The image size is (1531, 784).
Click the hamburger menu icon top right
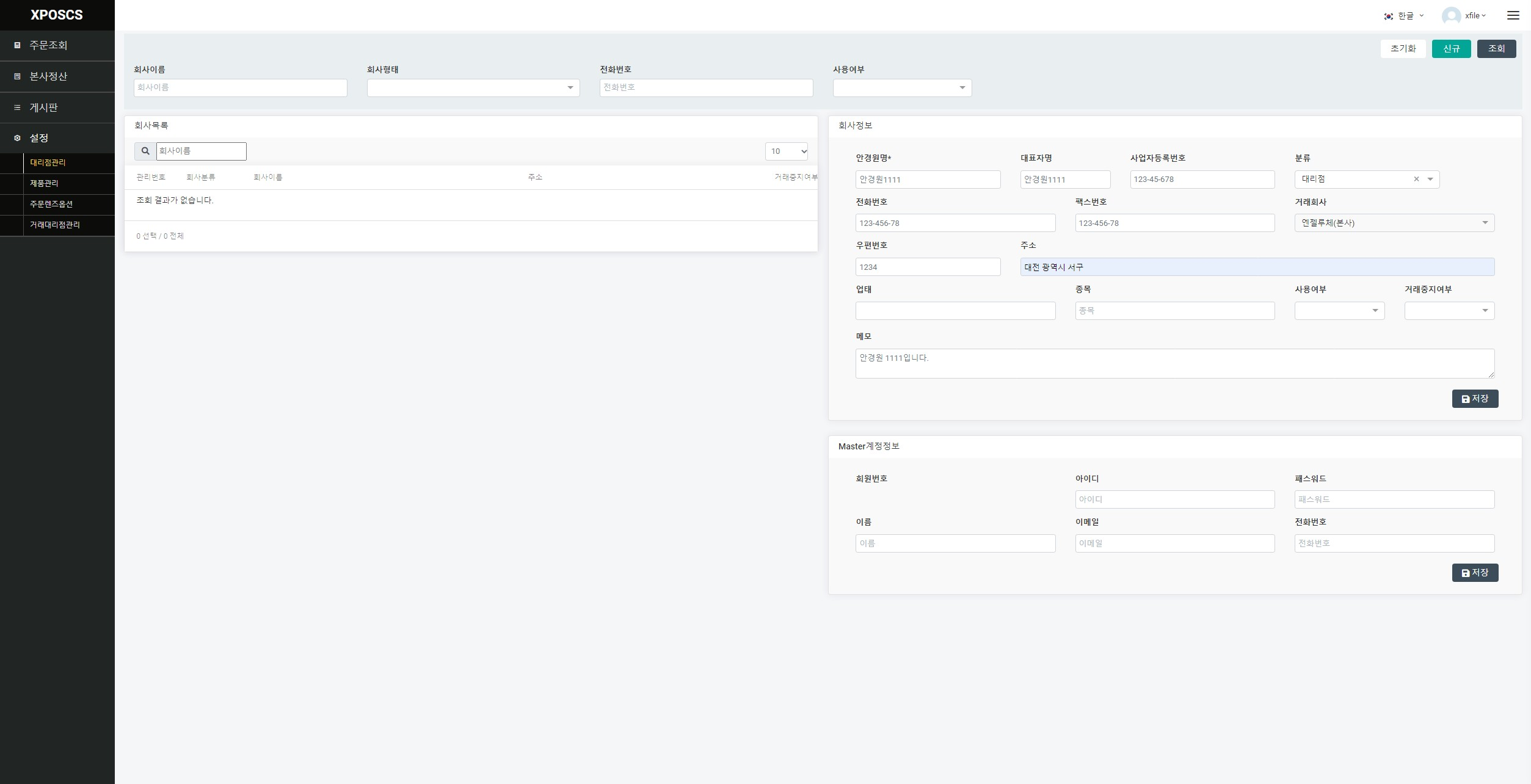click(x=1513, y=15)
